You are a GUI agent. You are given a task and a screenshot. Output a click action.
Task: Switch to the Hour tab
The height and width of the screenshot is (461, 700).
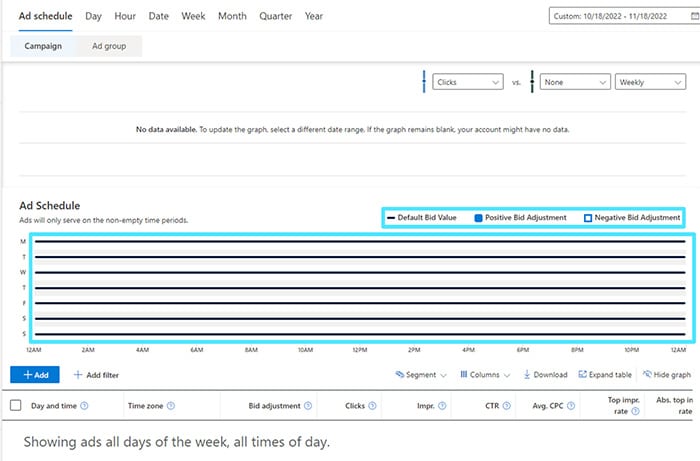[x=125, y=16]
